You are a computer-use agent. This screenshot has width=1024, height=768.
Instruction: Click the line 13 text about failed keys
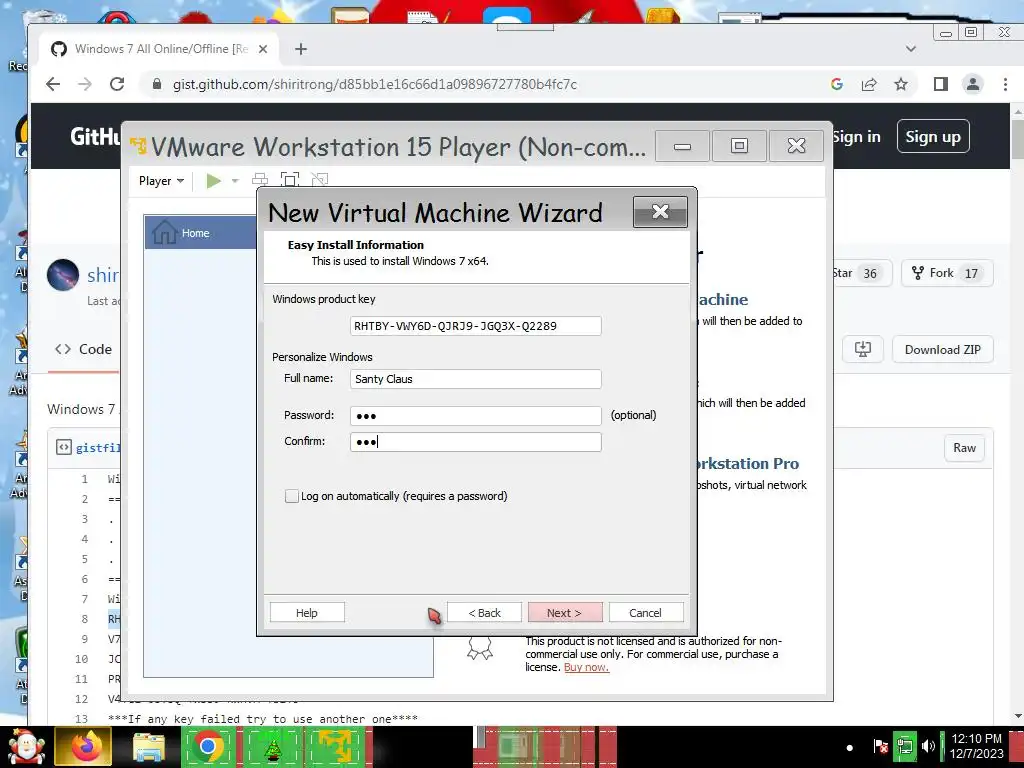(263, 719)
